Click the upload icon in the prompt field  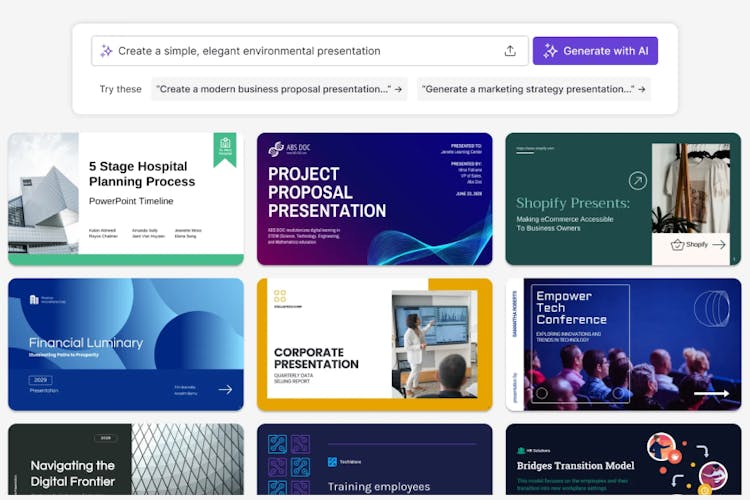coord(510,51)
